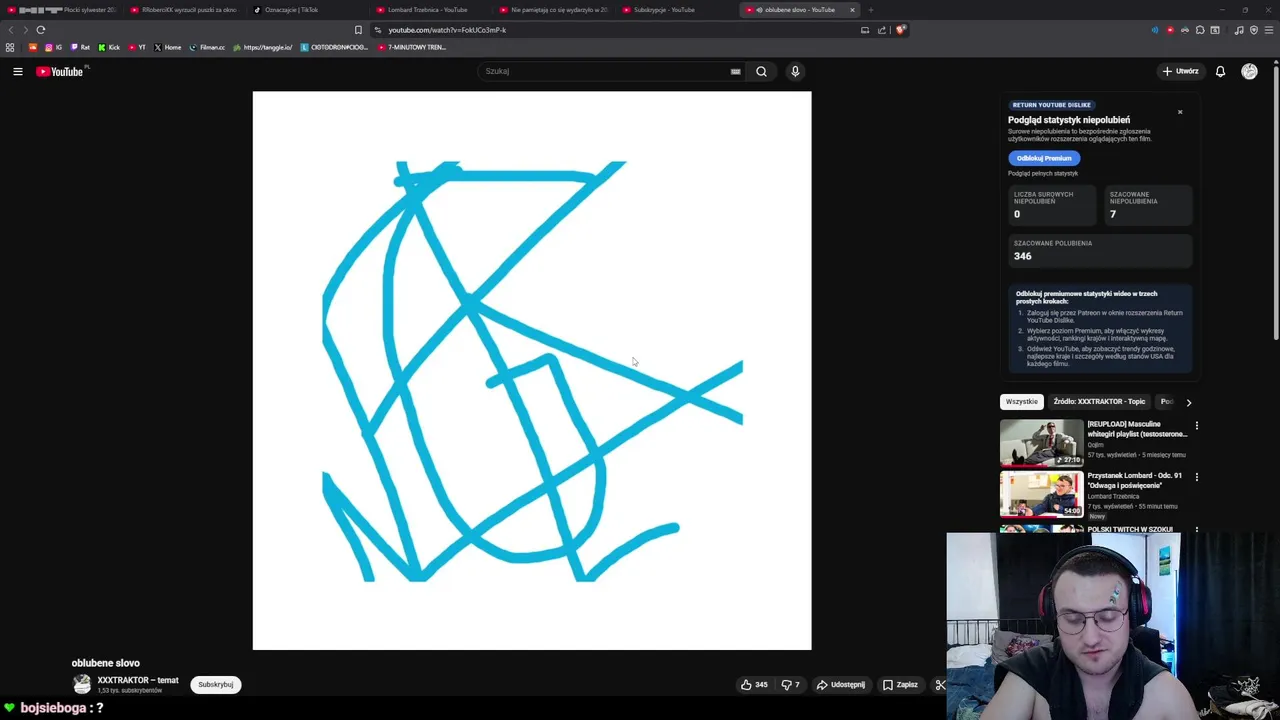This screenshot has height=720, width=1280.
Task: Click the share page icon in address bar
Action: pos(882,30)
